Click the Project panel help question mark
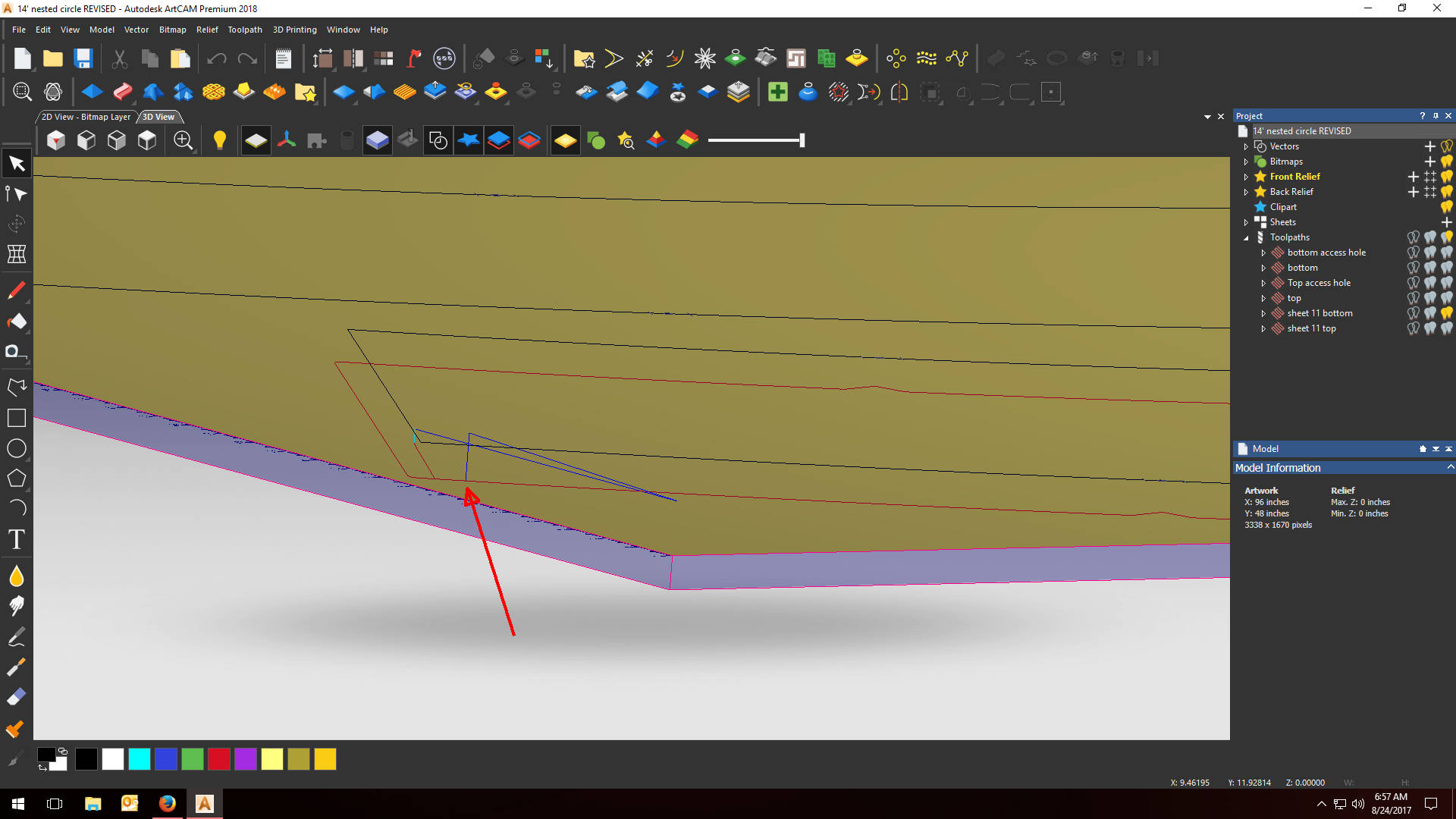Viewport: 1456px width, 819px height. (x=1423, y=115)
